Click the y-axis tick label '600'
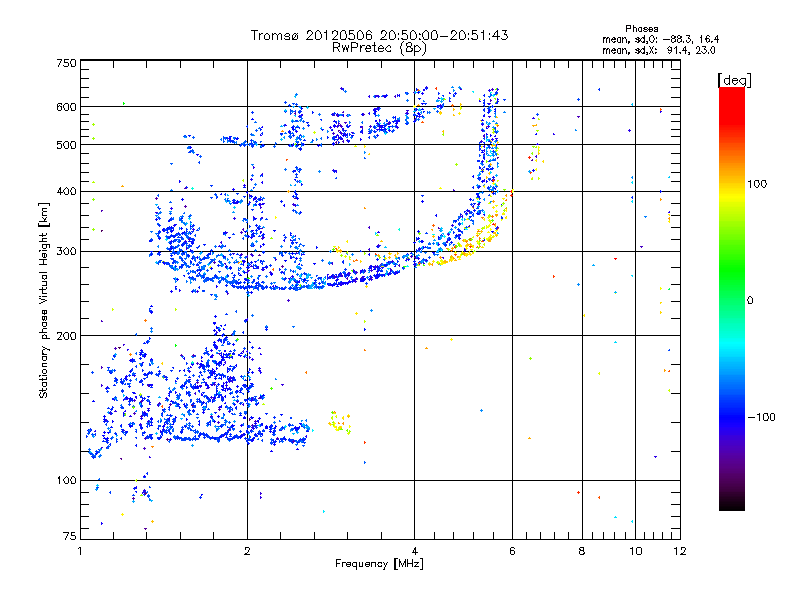800x600 pixels. coord(66,107)
